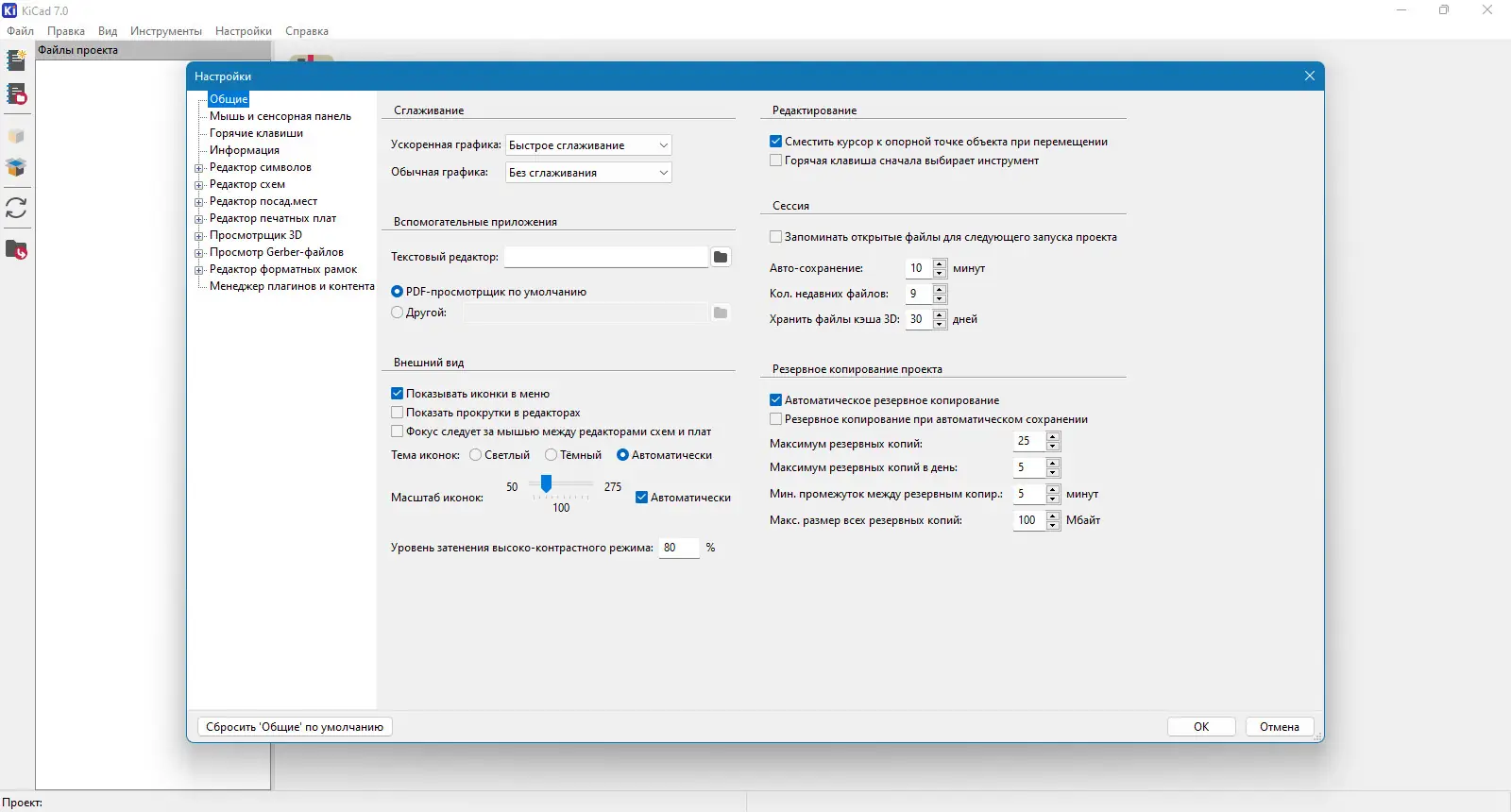The height and width of the screenshot is (812, 1511).
Task: Select Мышь и сенсорная панель tree item
Action: [x=280, y=116]
